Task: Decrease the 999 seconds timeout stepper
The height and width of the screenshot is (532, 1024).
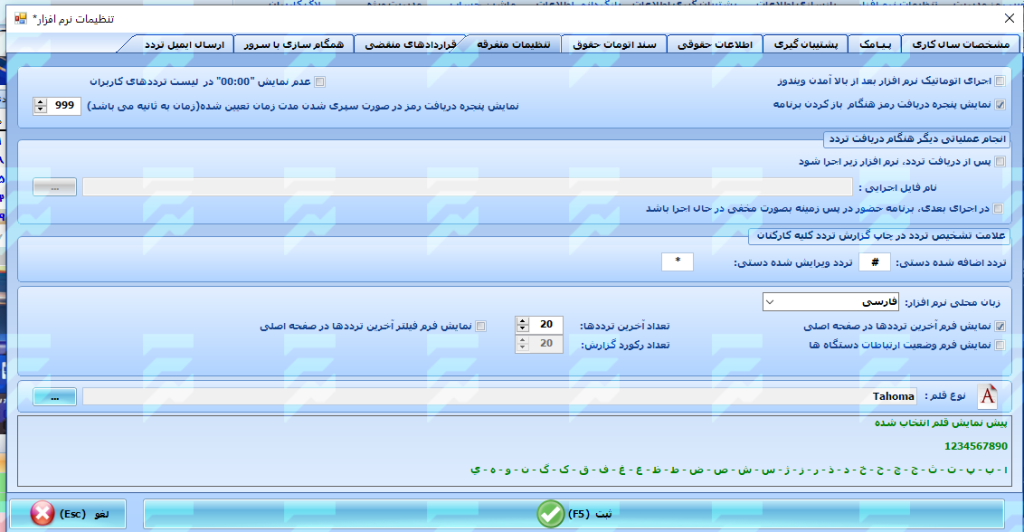Action: coord(40,109)
